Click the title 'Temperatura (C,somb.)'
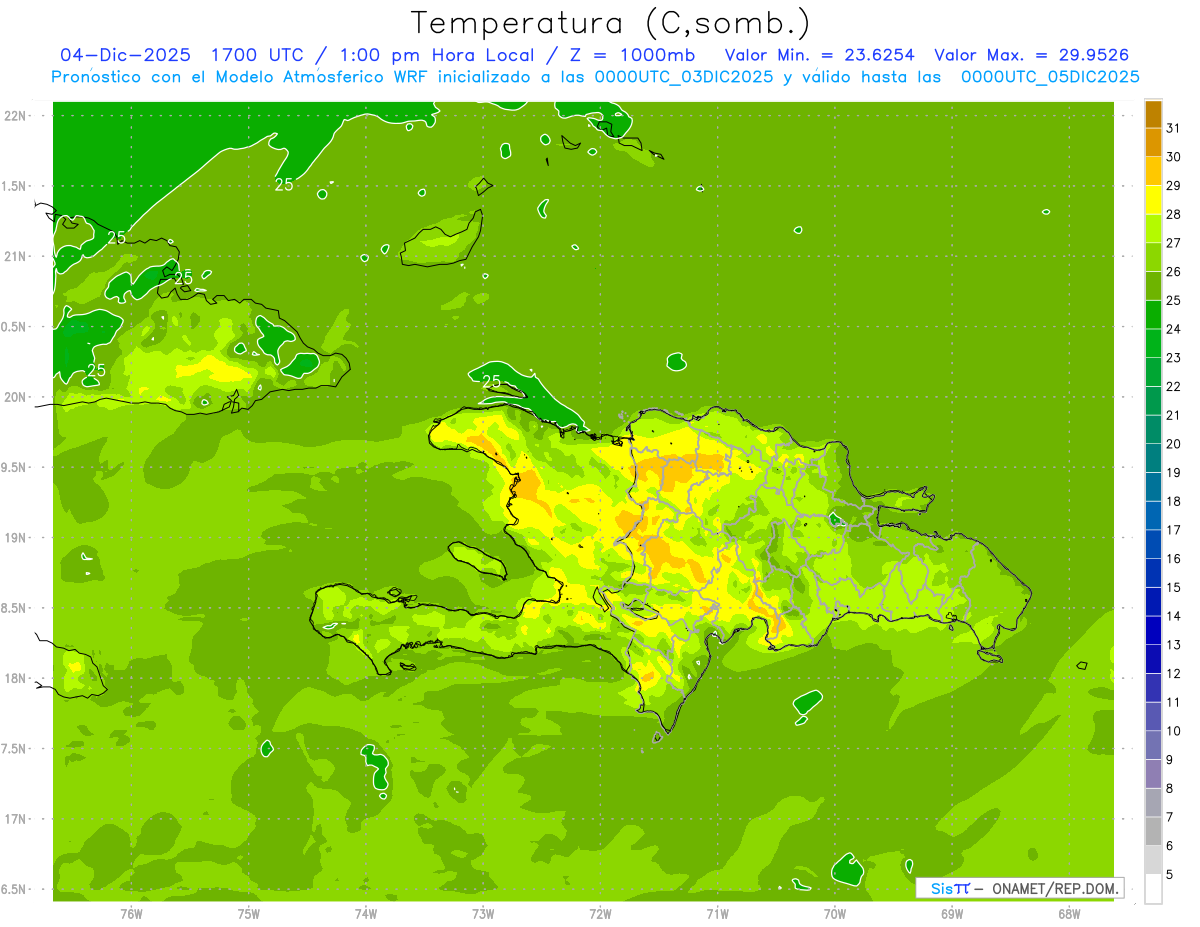The image size is (1200, 927). coord(611,23)
